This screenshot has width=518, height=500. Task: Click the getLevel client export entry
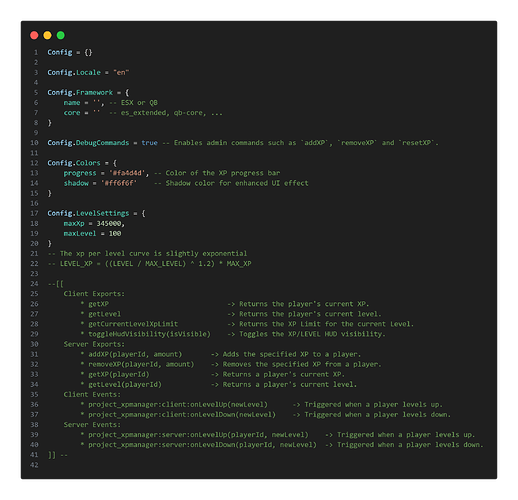[x=105, y=314]
